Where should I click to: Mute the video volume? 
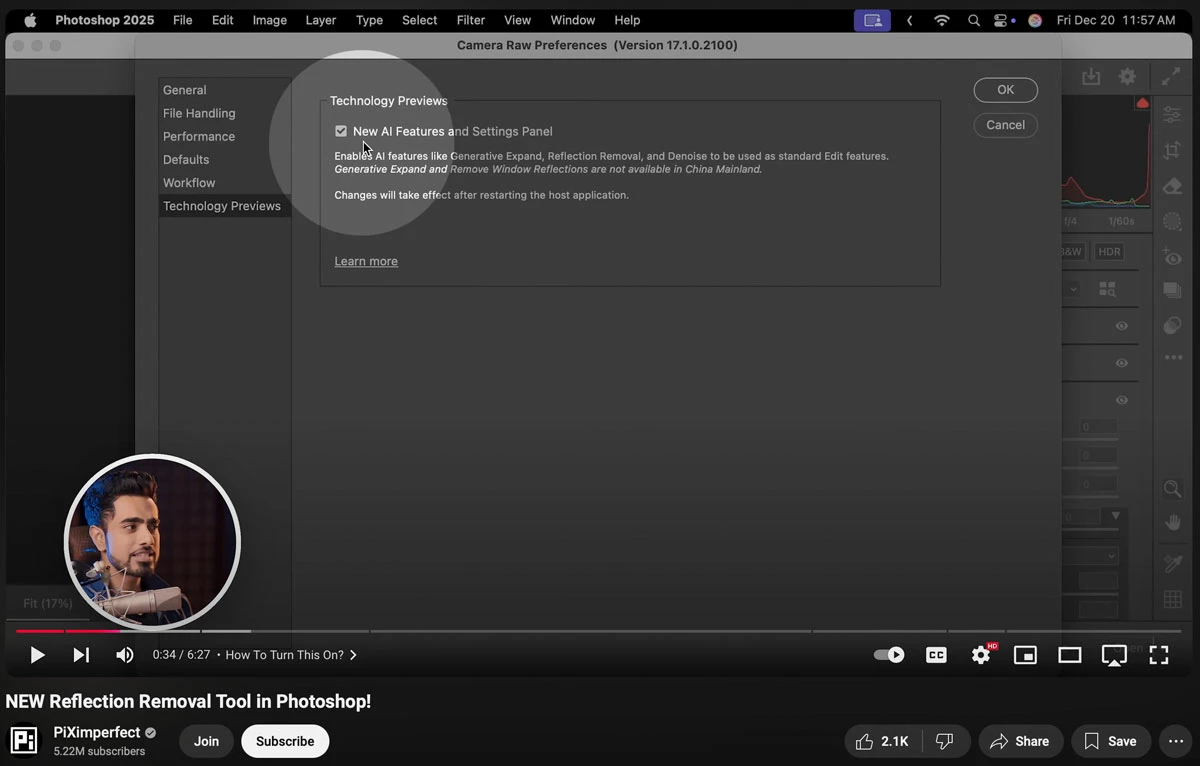125,655
